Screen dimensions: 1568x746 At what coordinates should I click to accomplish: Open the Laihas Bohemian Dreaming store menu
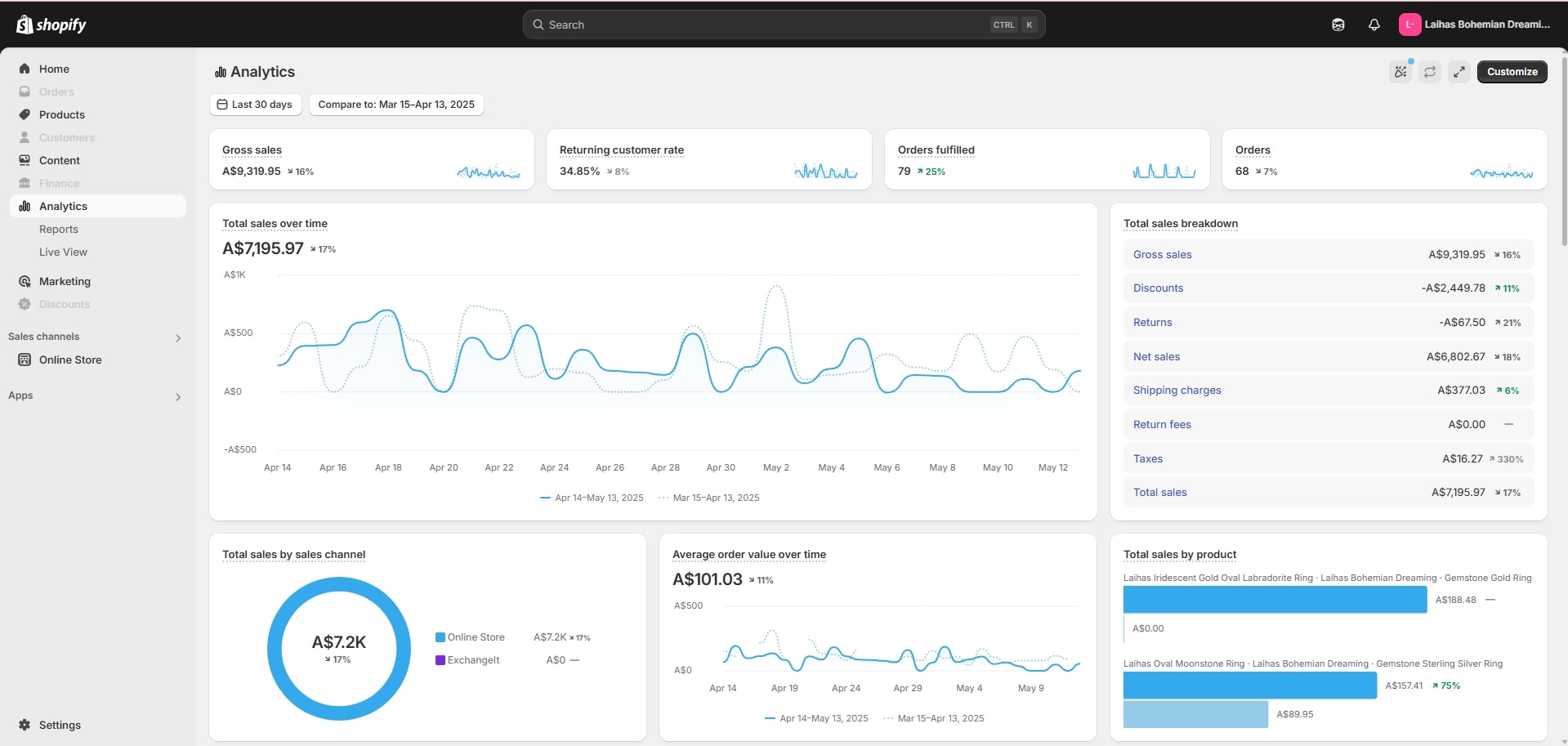[1476, 25]
